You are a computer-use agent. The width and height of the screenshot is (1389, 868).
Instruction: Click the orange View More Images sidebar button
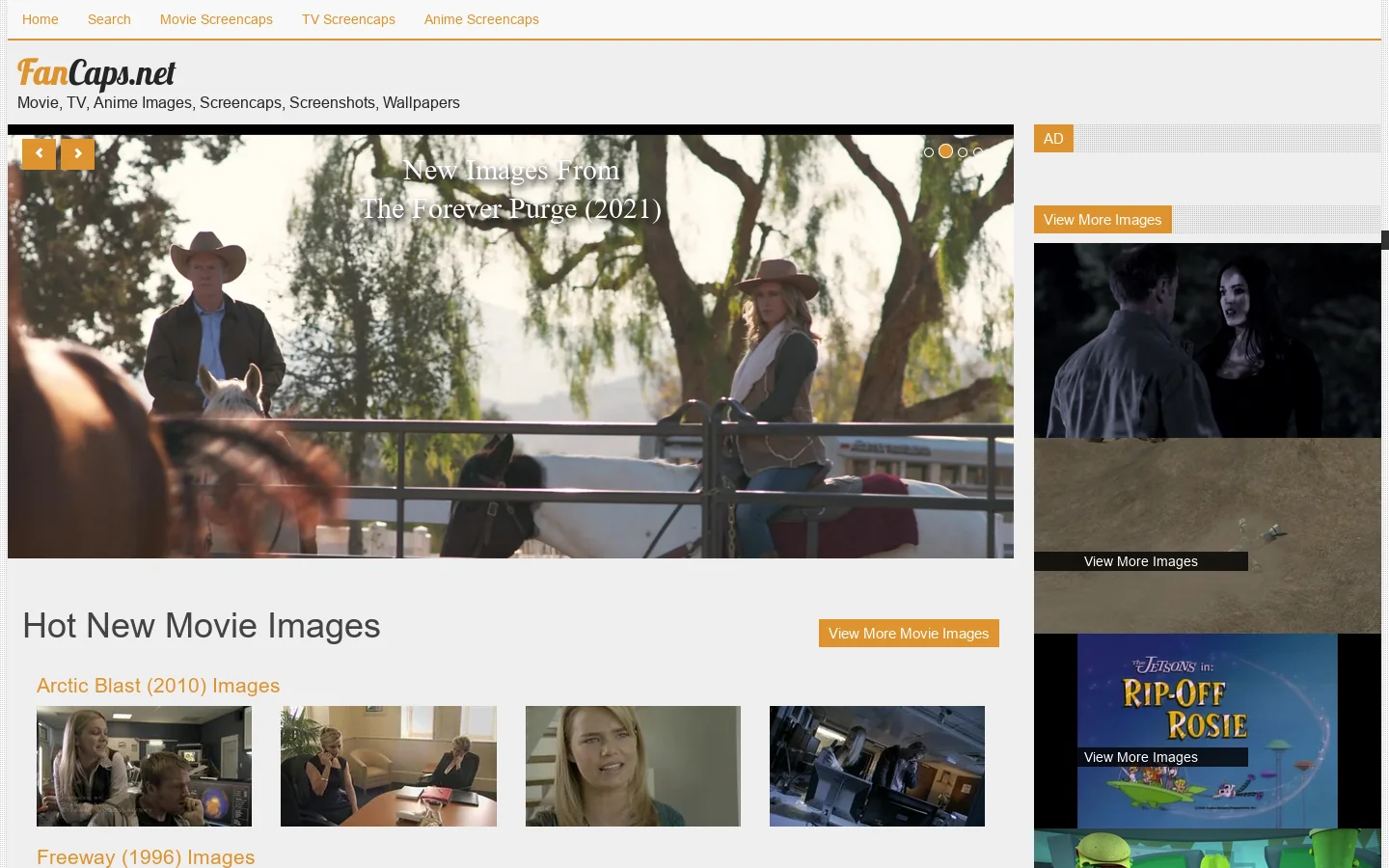coord(1103,220)
